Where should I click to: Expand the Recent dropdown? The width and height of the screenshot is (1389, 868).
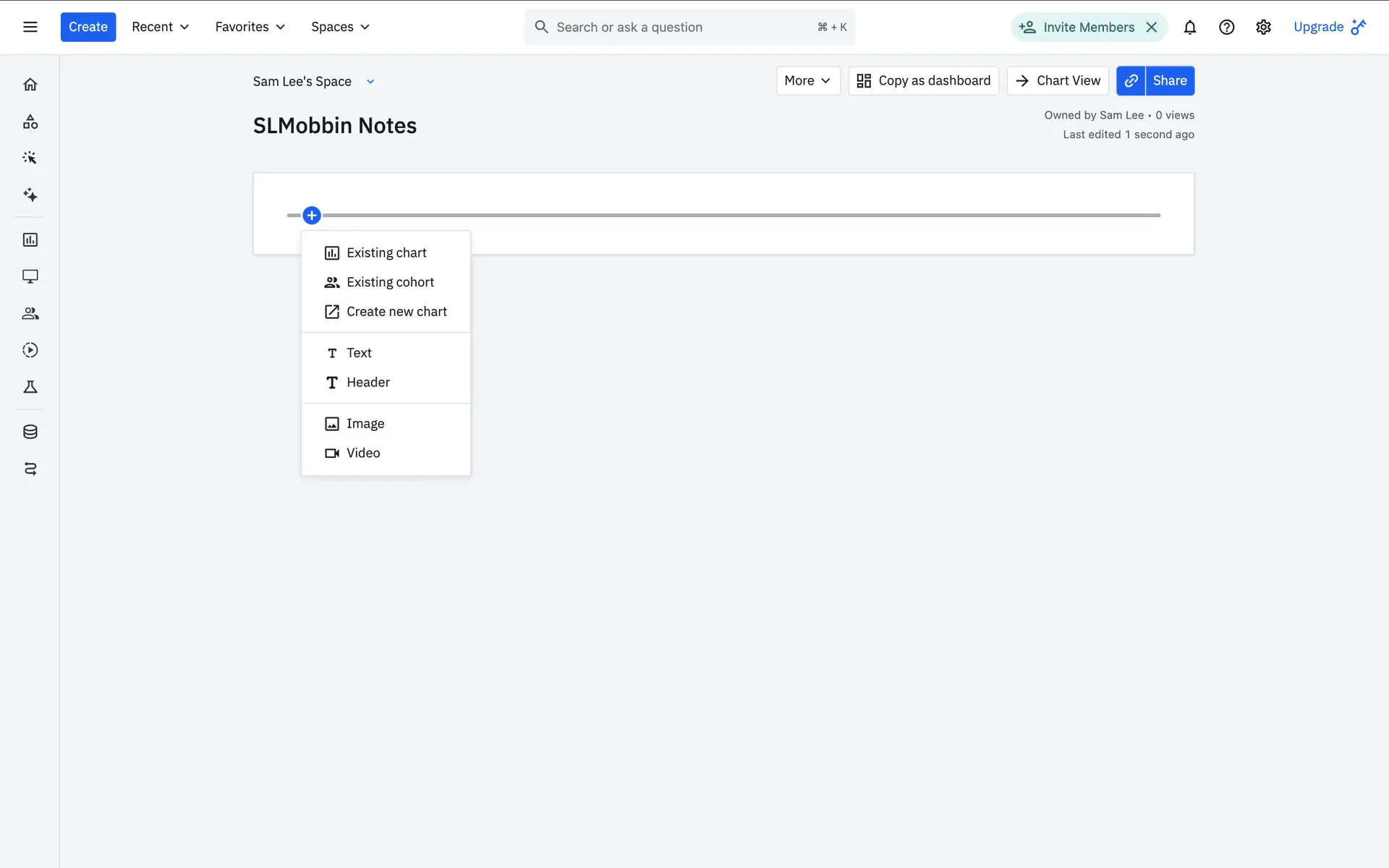click(x=160, y=27)
